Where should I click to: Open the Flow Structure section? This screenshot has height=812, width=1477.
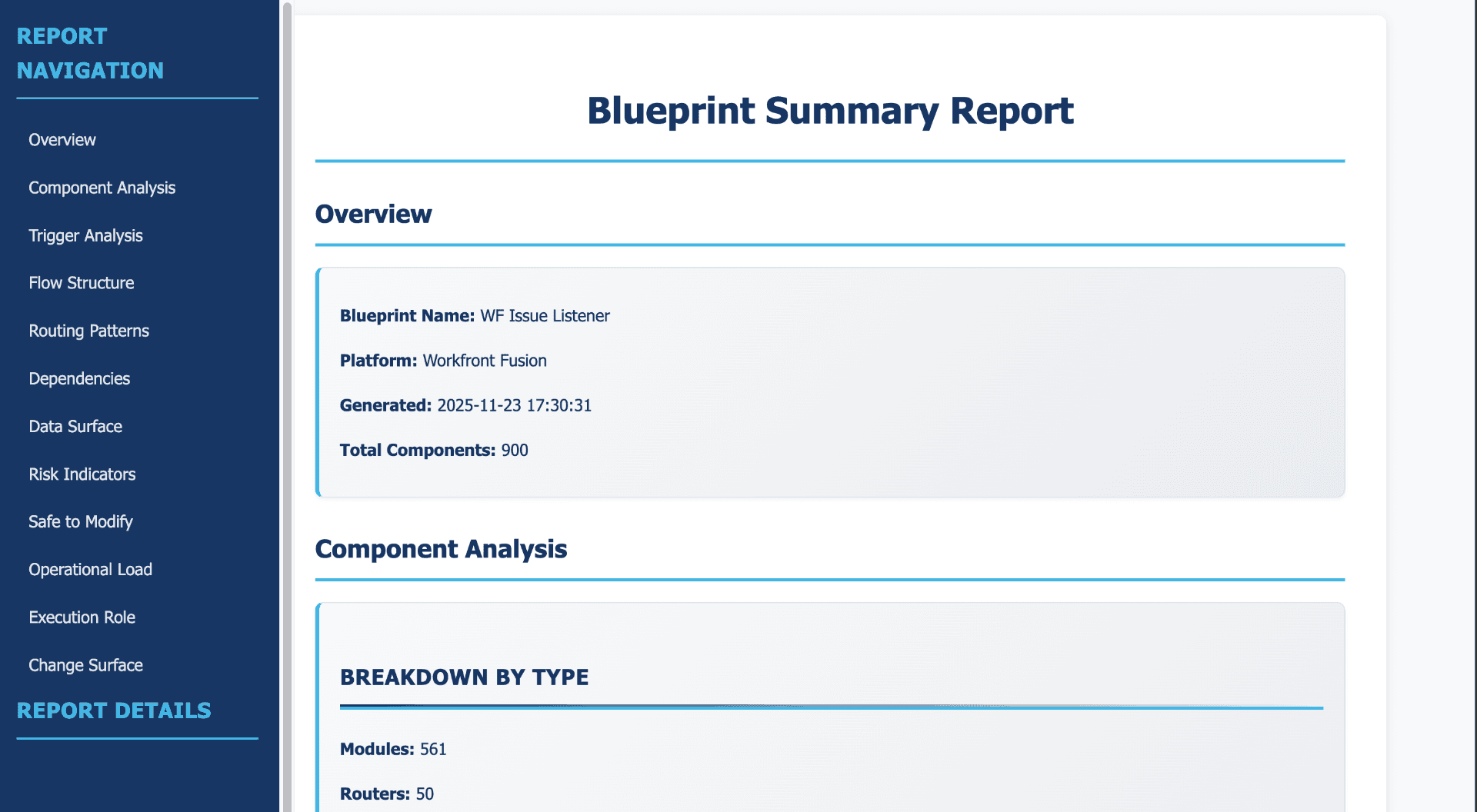(x=82, y=283)
